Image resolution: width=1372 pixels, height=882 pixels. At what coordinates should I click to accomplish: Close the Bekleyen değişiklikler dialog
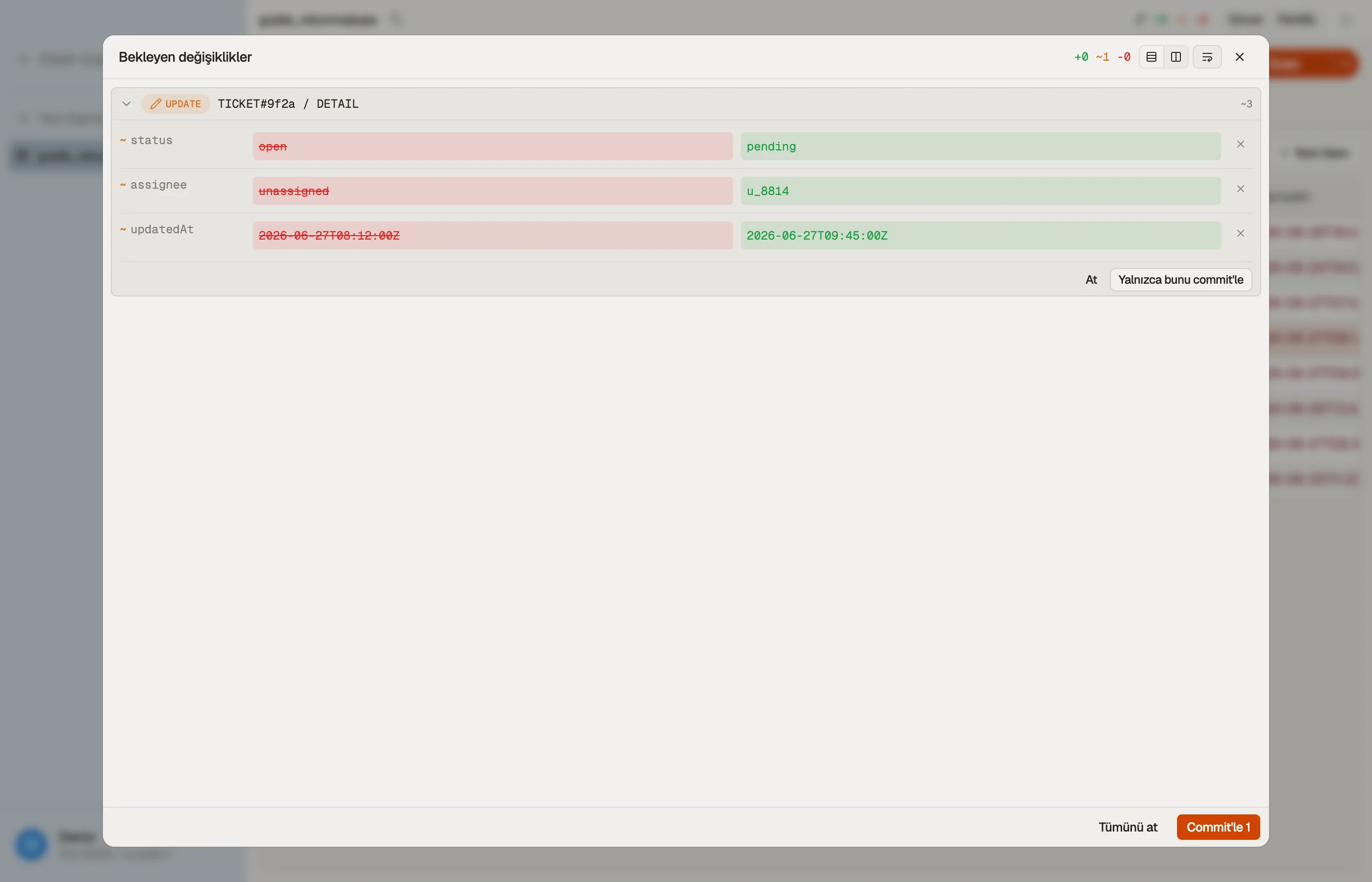click(1240, 57)
